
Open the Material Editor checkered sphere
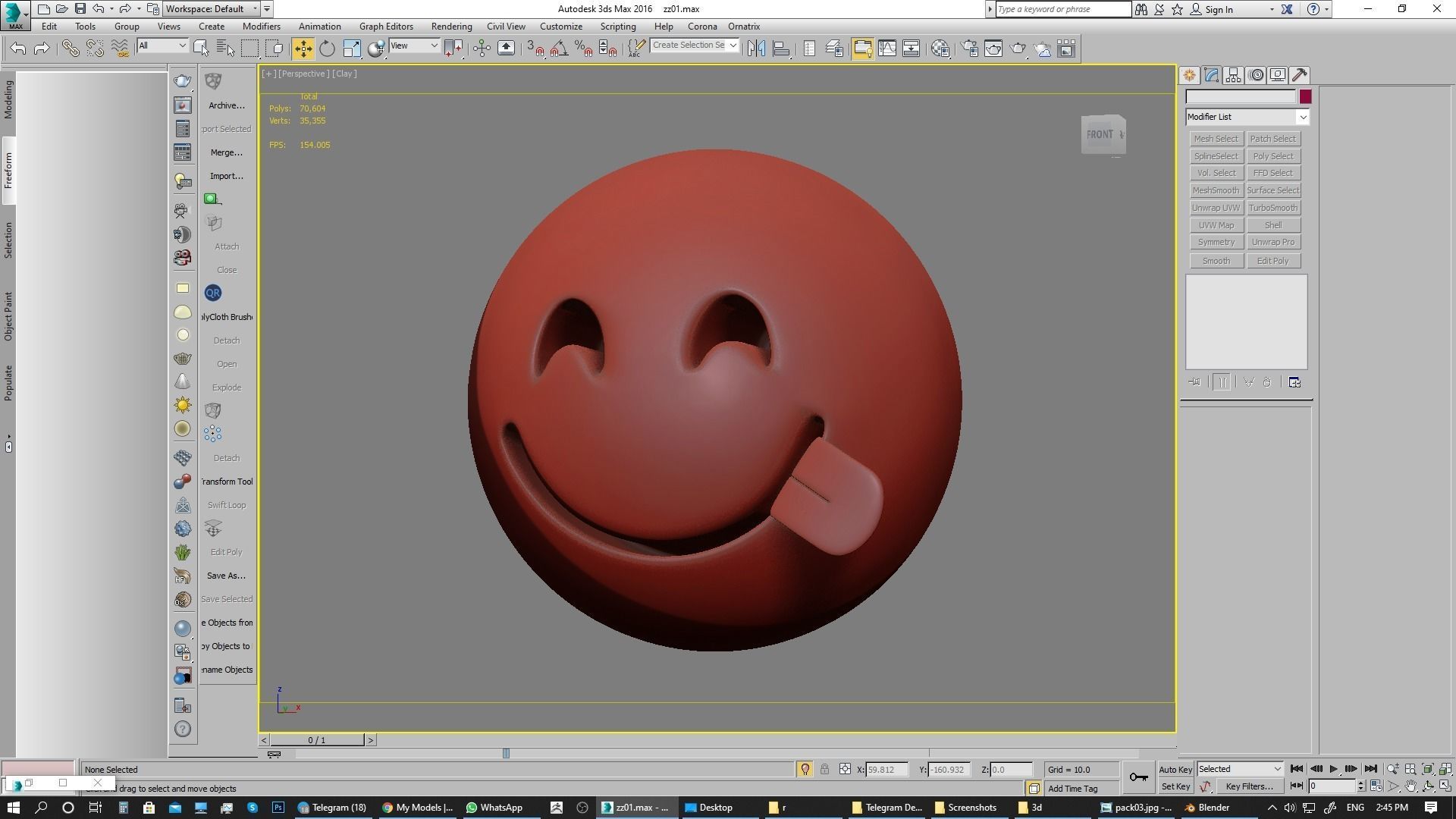point(940,49)
